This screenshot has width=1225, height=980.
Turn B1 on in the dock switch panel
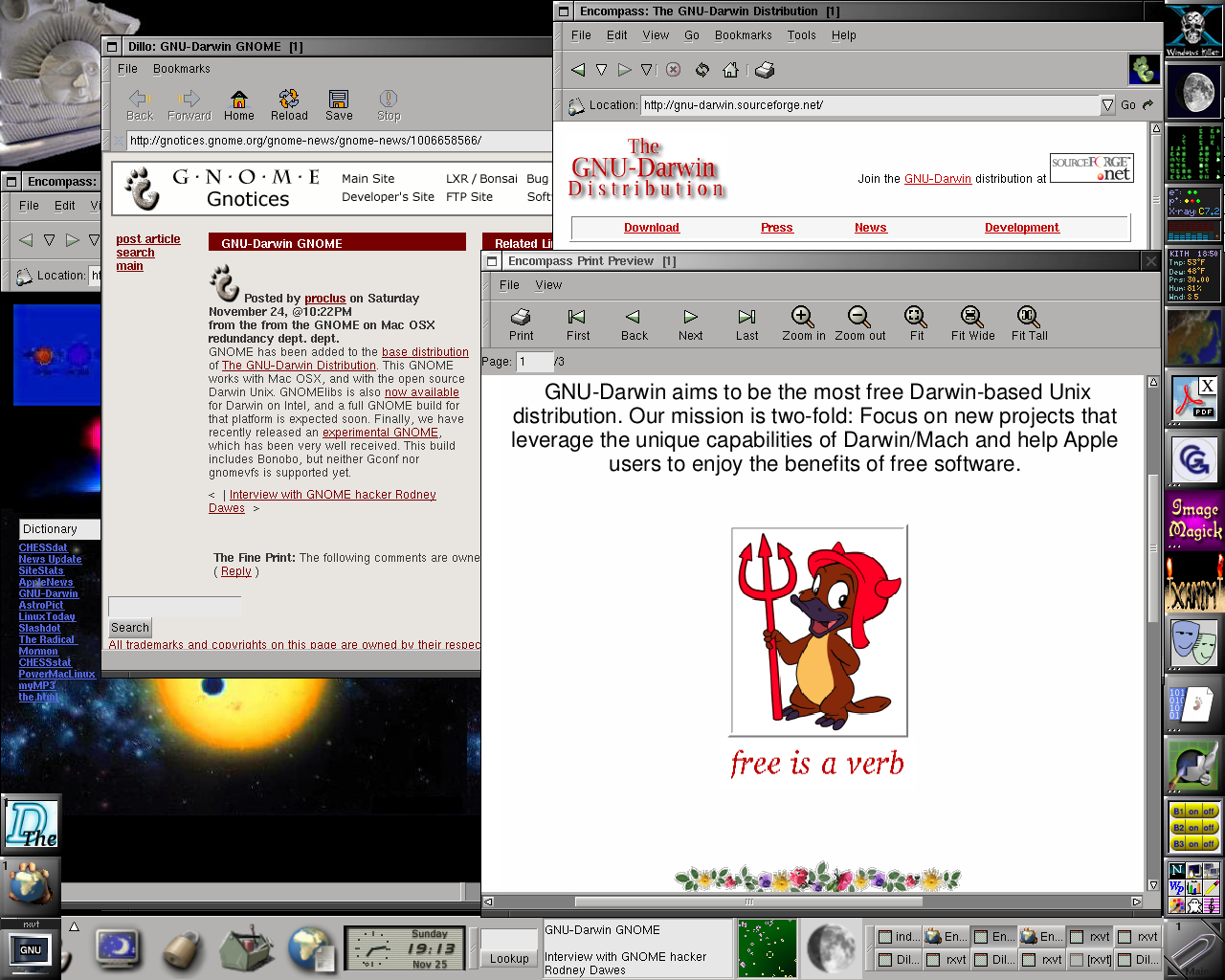pyautogui.click(x=1193, y=812)
